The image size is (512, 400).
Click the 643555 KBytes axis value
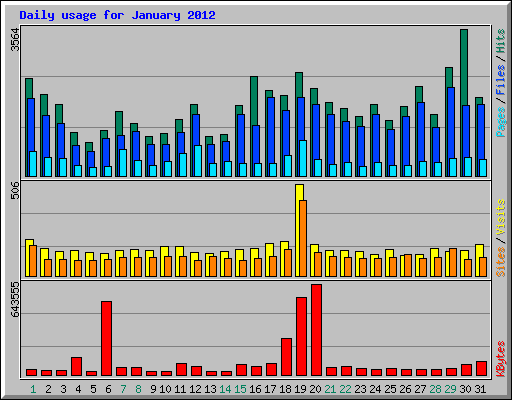point(15,299)
